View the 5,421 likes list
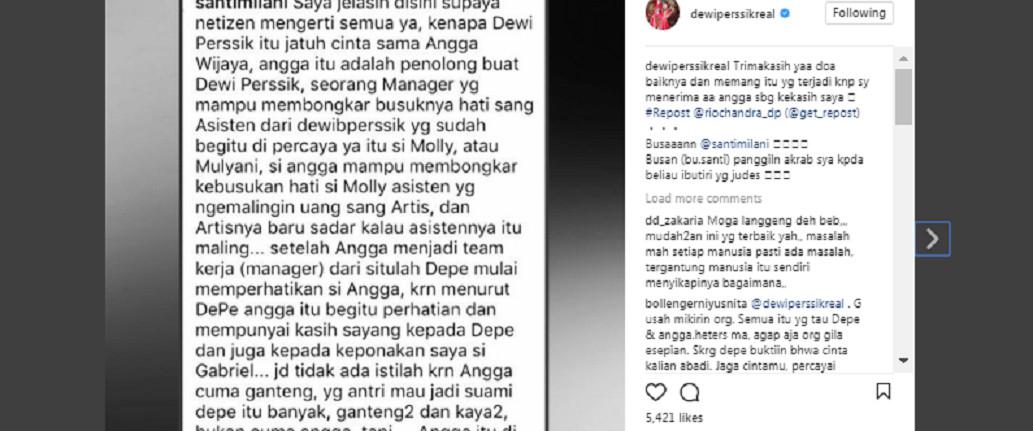 pos(673,418)
